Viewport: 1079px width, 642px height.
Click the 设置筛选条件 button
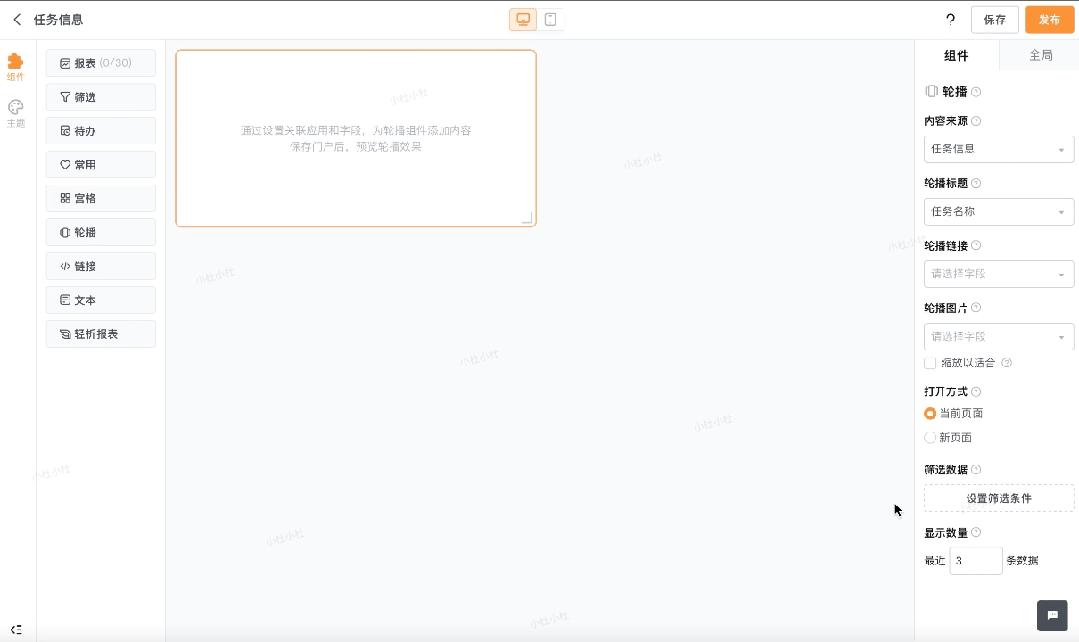(x=998, y=497)
